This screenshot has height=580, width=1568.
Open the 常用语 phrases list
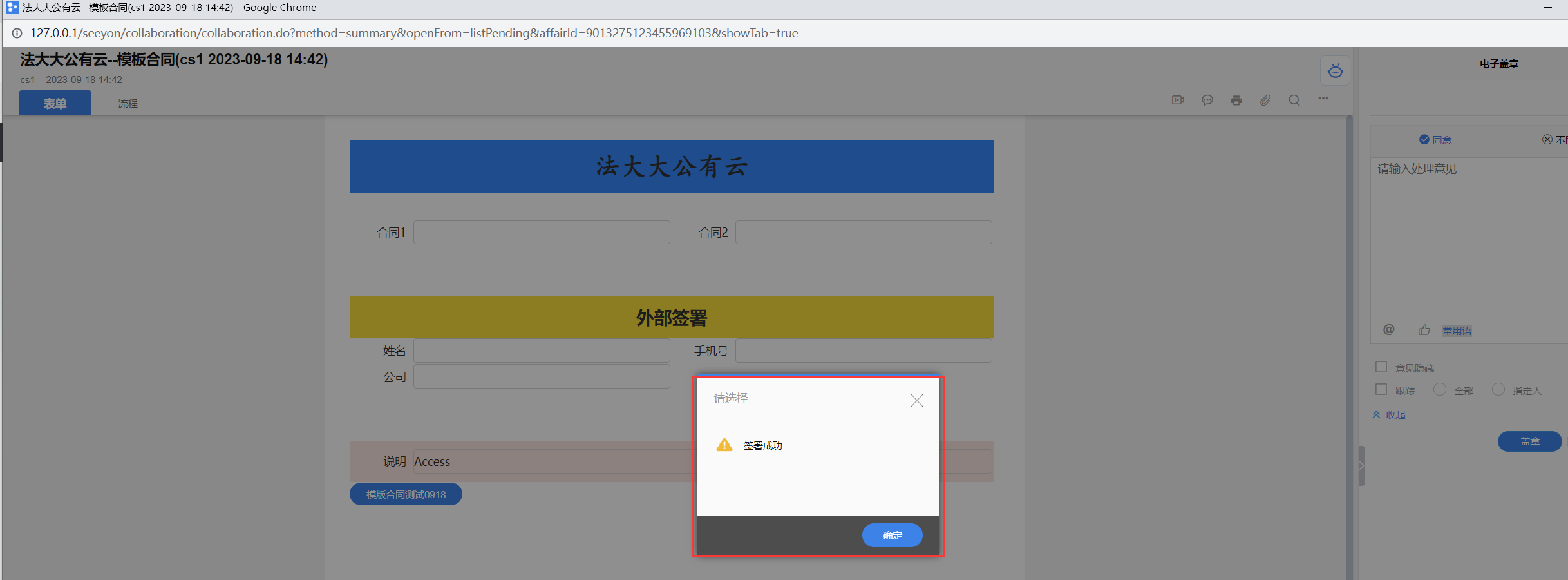coord(1457,331)
